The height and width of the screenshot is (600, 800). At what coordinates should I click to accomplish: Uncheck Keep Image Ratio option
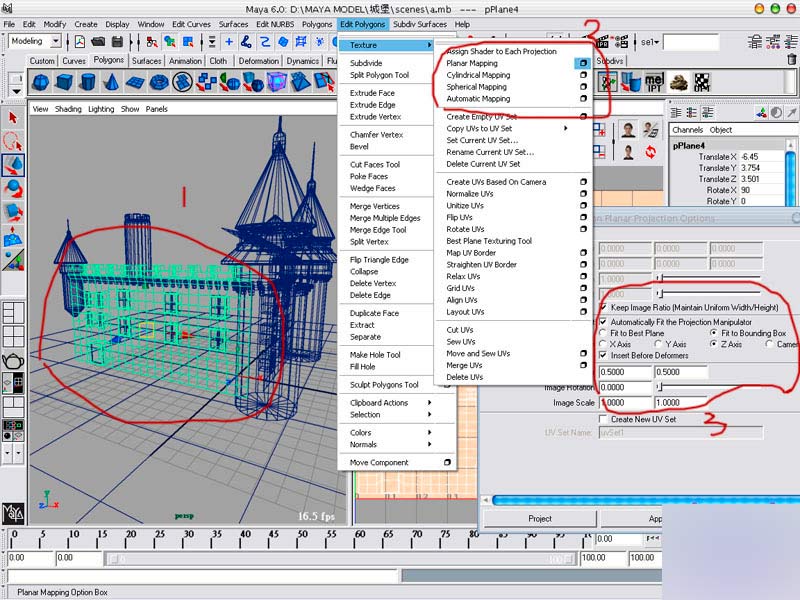pos(602,307)
